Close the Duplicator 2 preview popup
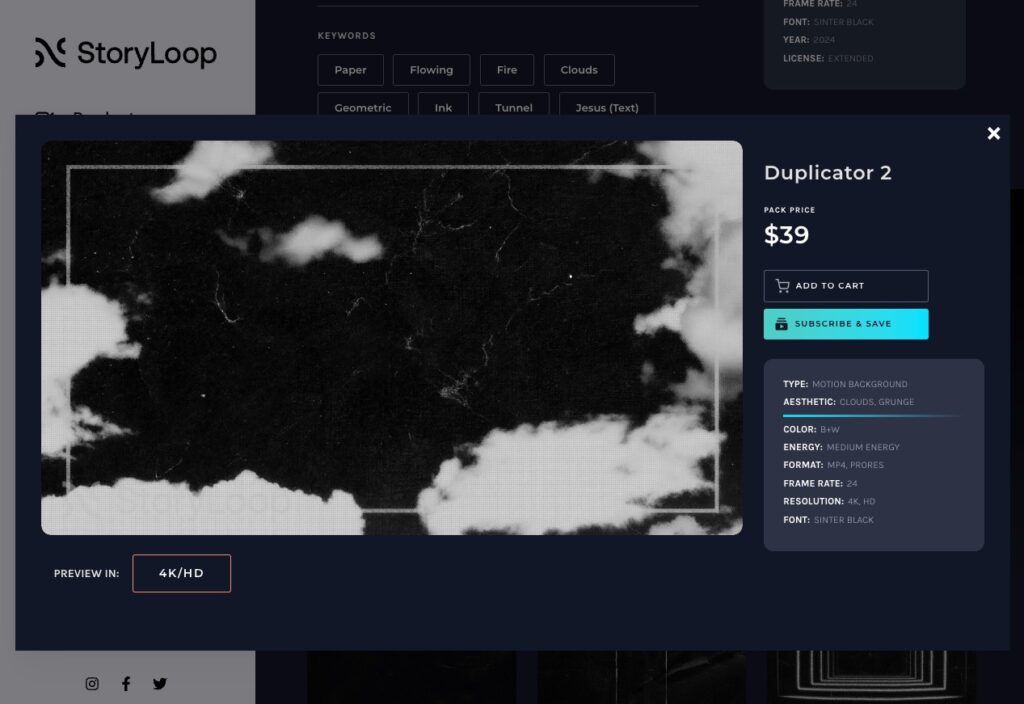 993,133
